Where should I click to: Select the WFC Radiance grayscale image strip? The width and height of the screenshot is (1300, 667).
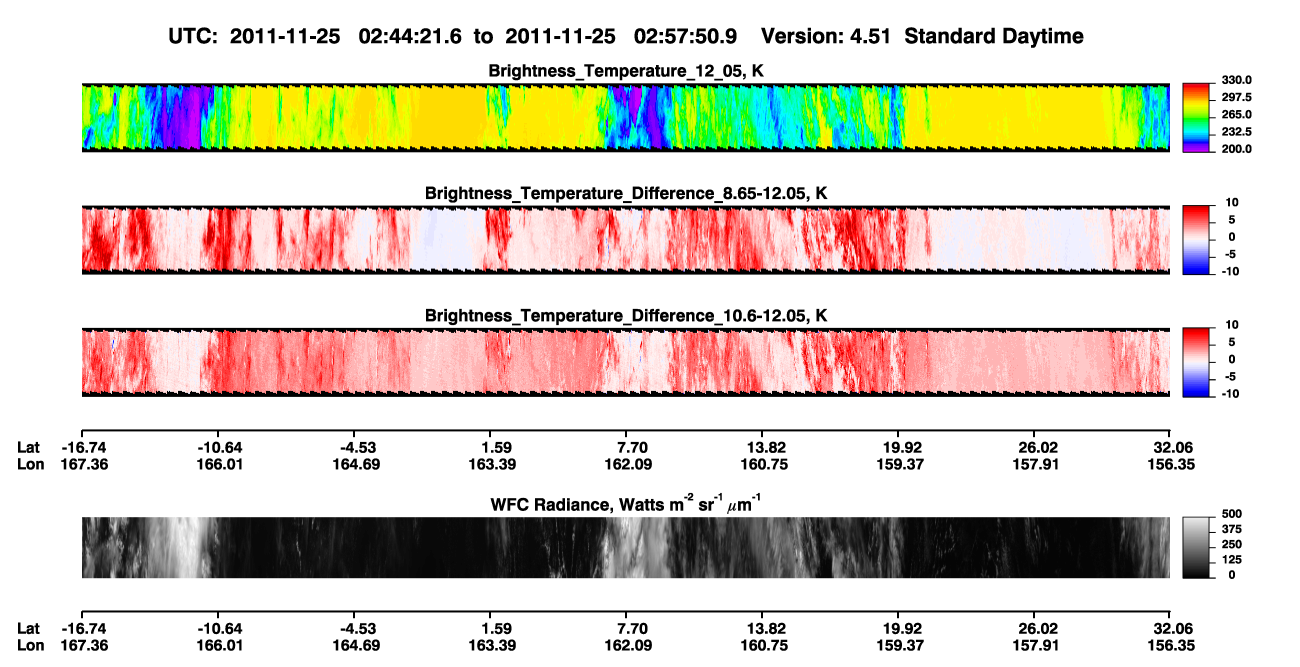click(625, 547)
